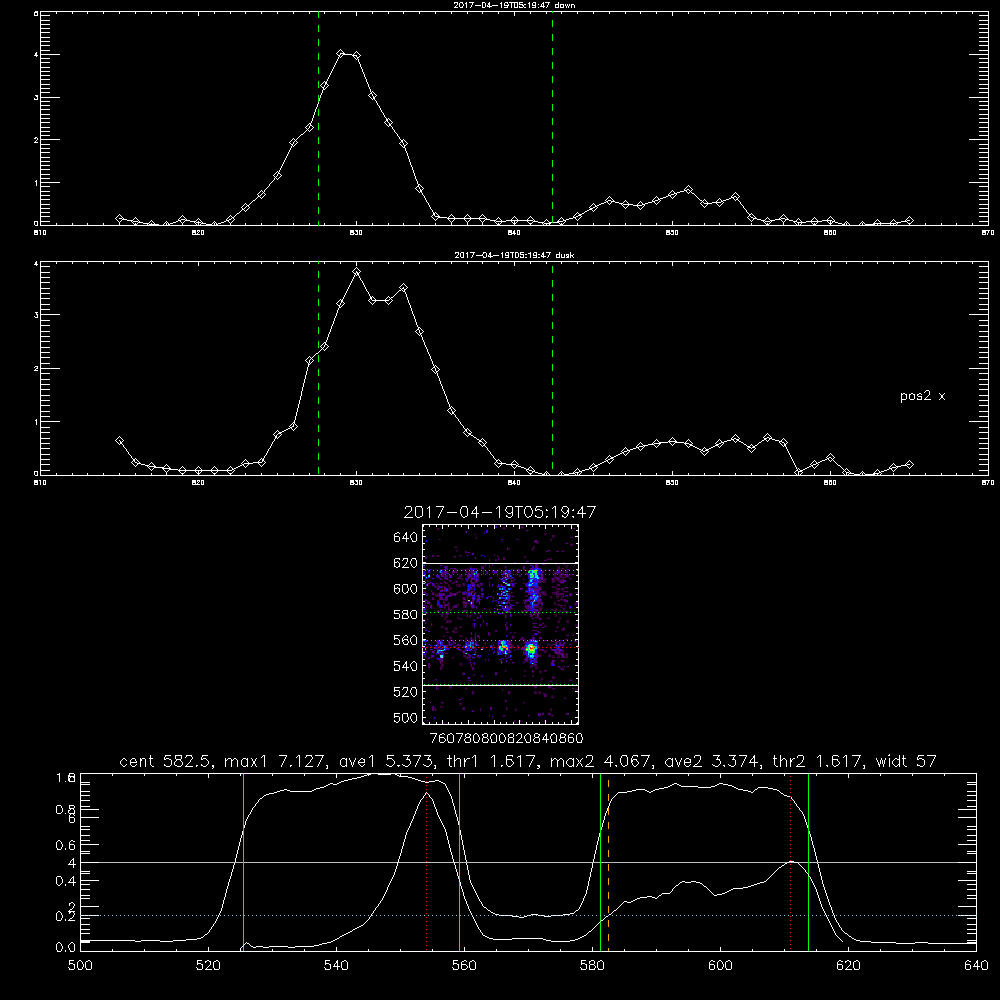Click heatmap y-axis label 620
Image resolution: width=1000 pixels, height=1000 pixels.
click(405, 563)
